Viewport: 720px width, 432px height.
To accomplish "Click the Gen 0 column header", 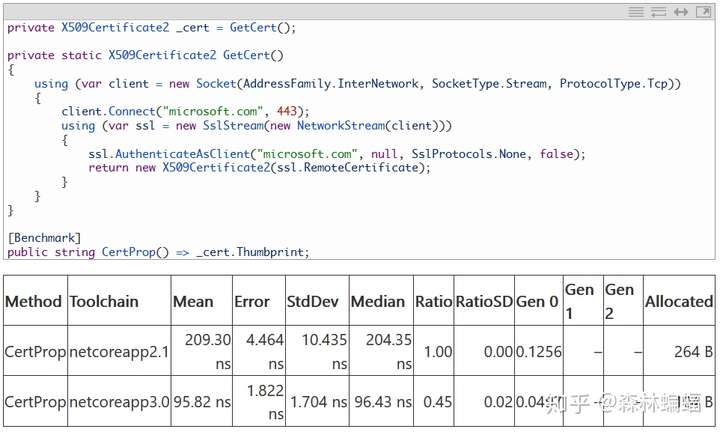I will pos(538,301).
